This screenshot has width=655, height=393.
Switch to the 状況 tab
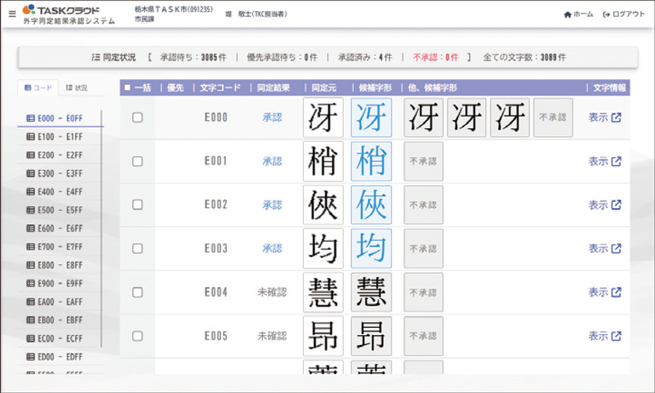tap(76, 88)
